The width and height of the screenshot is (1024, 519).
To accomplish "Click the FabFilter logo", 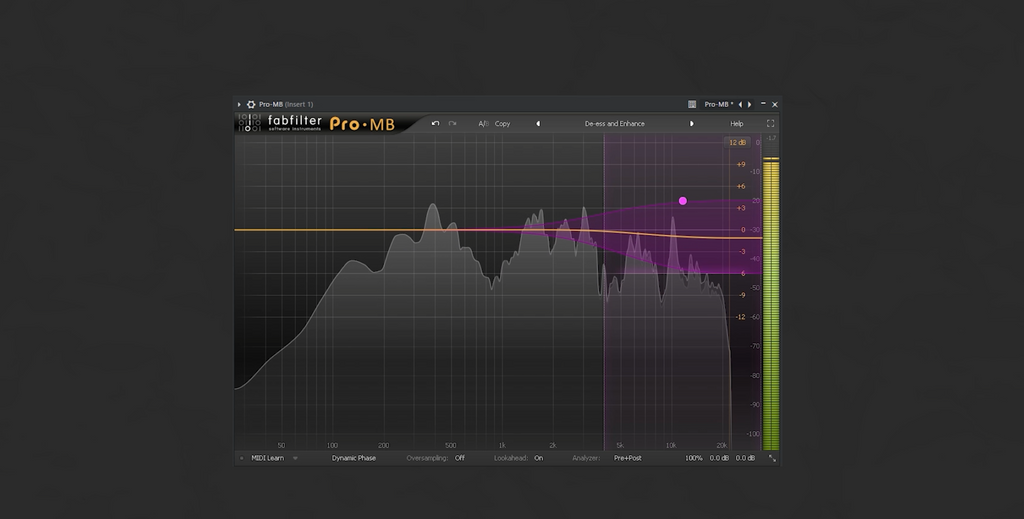I will (281, 123).
